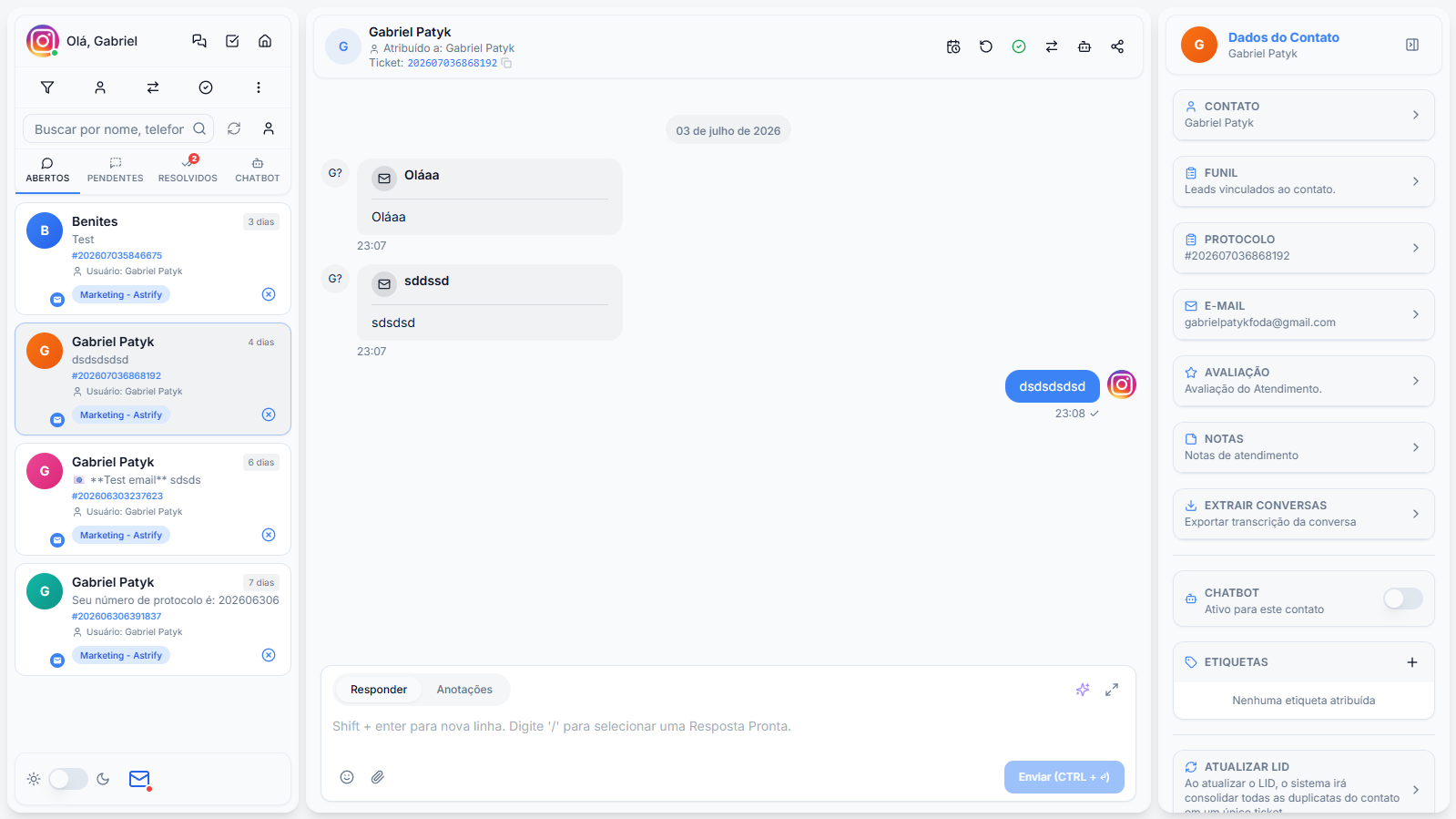Expand the E-MAIL section
This screenshot has height=819, width=1456.
(1304, 314)
